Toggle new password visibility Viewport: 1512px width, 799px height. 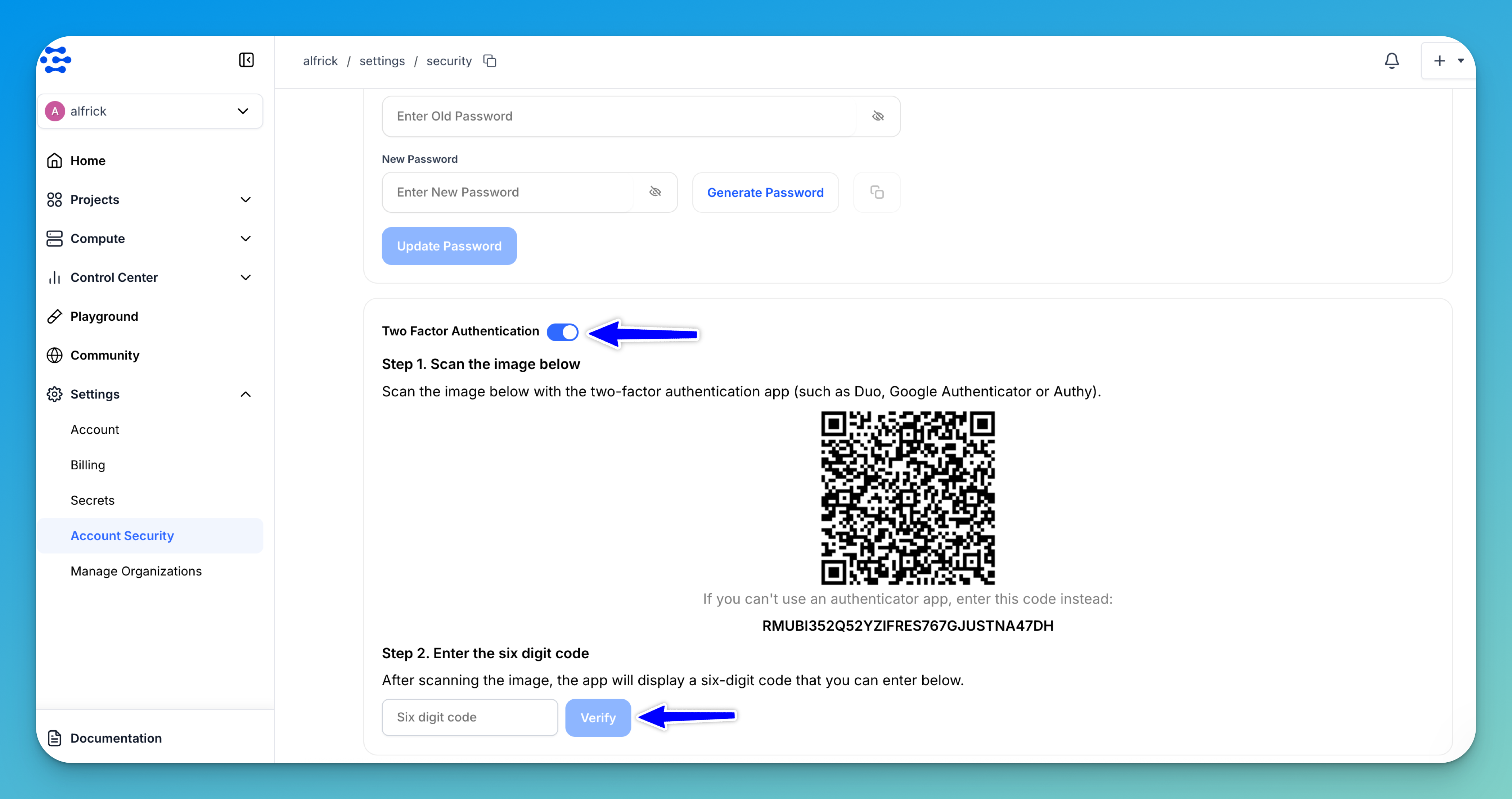click(655, 192)
